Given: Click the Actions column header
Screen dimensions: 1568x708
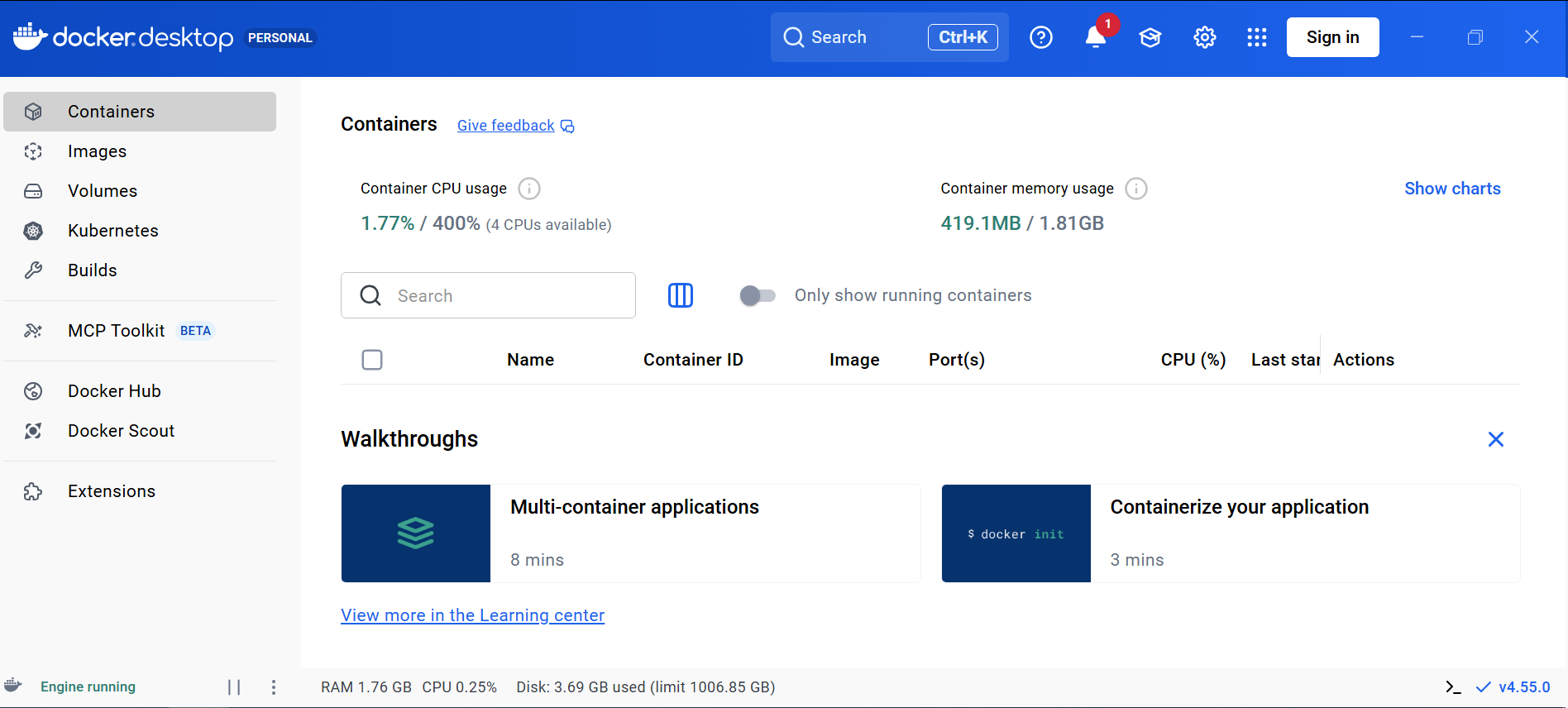Looking at the screenshot, I should [x=1364, y=360].
